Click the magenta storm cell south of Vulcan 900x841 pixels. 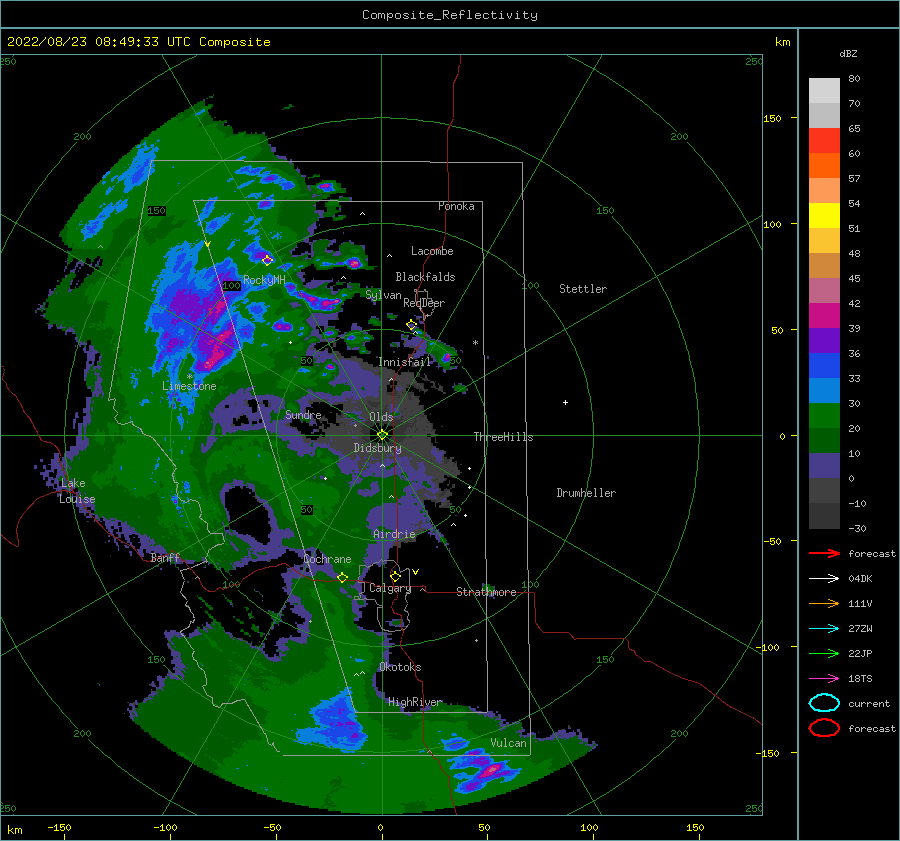click(x=490, y=771)
